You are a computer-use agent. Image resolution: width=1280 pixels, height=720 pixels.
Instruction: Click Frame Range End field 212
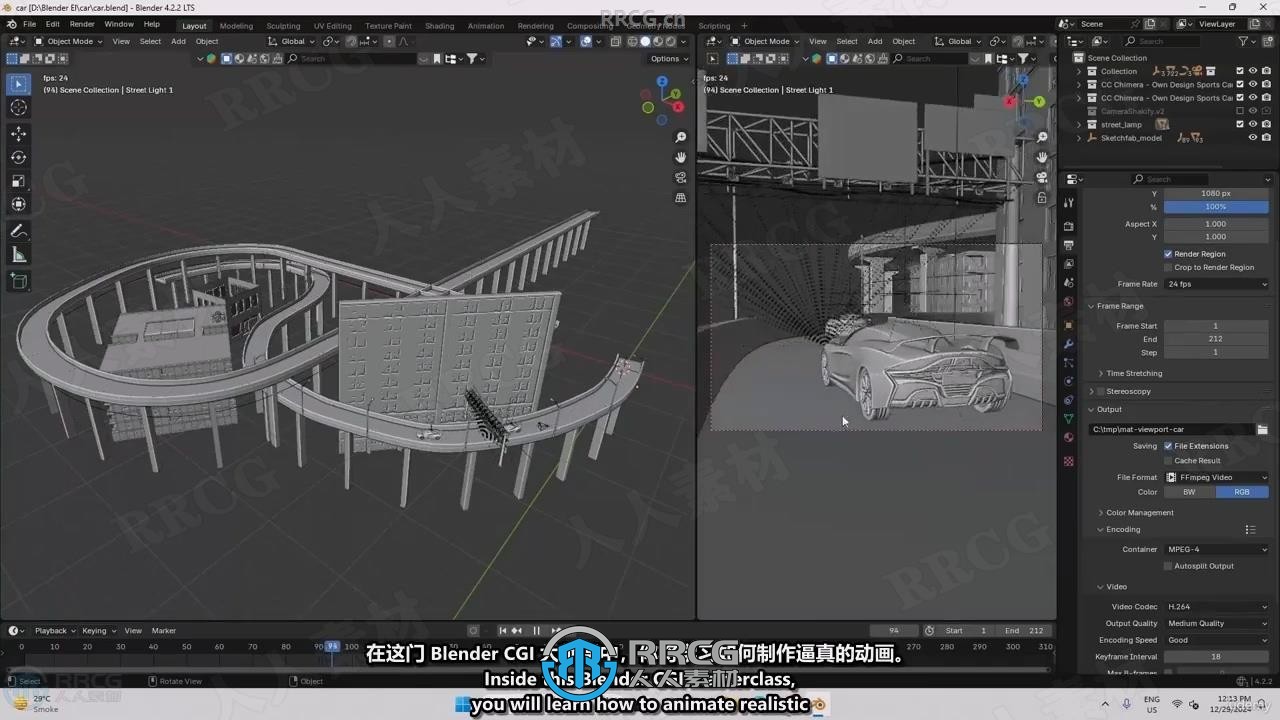click(x=1216, y=339)
